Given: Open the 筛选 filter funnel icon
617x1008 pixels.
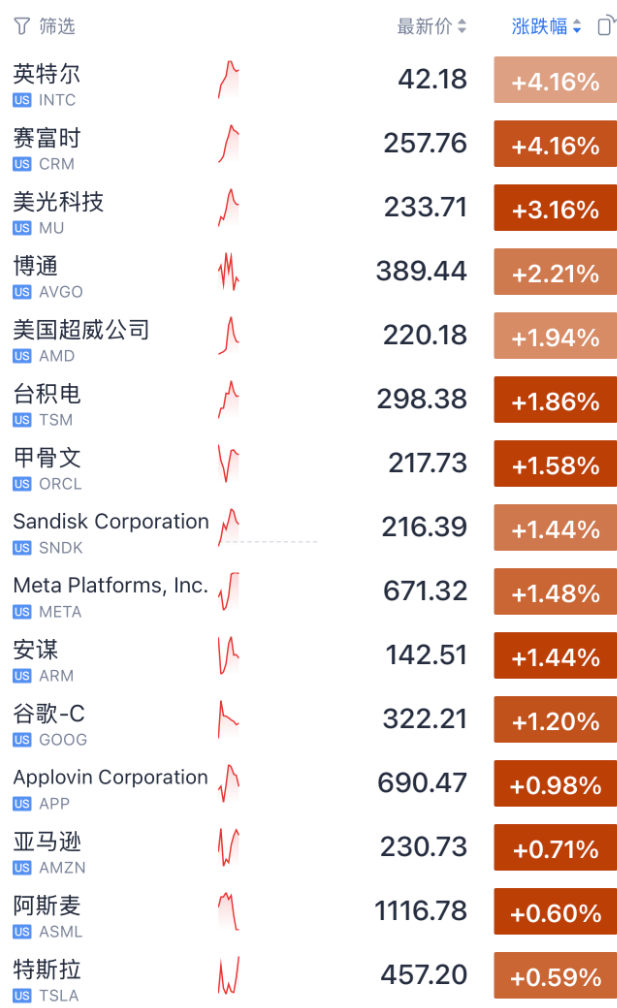Looking at the screenshot, I should (x=22, y=27).
